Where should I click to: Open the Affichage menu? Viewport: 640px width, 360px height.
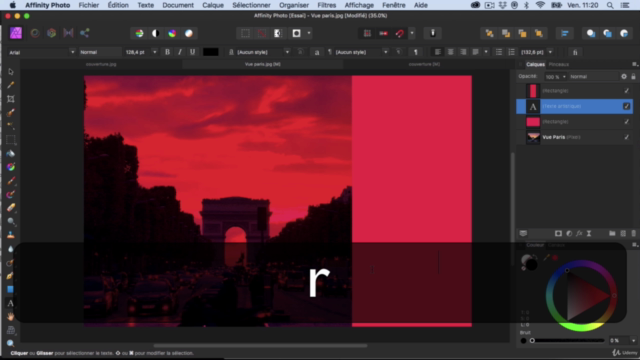point(359,5)
